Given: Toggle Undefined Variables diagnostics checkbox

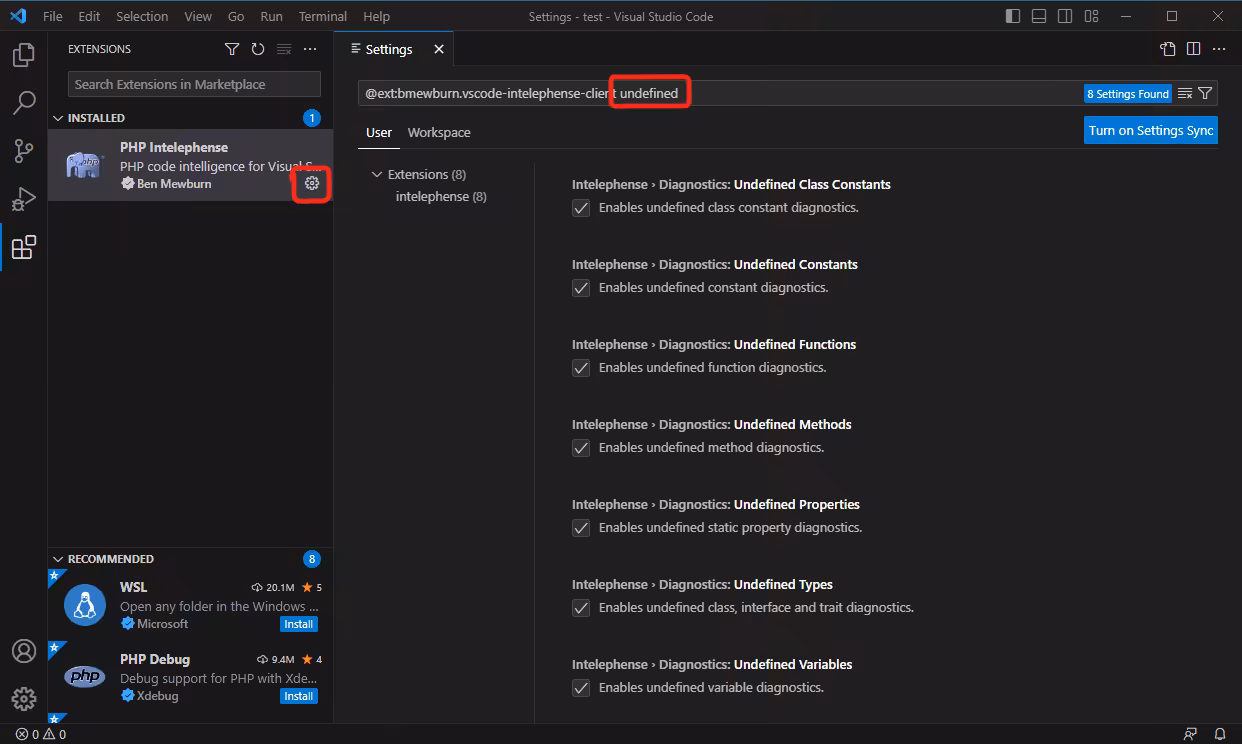Looking at the screenshot, I should pos(581,688).
